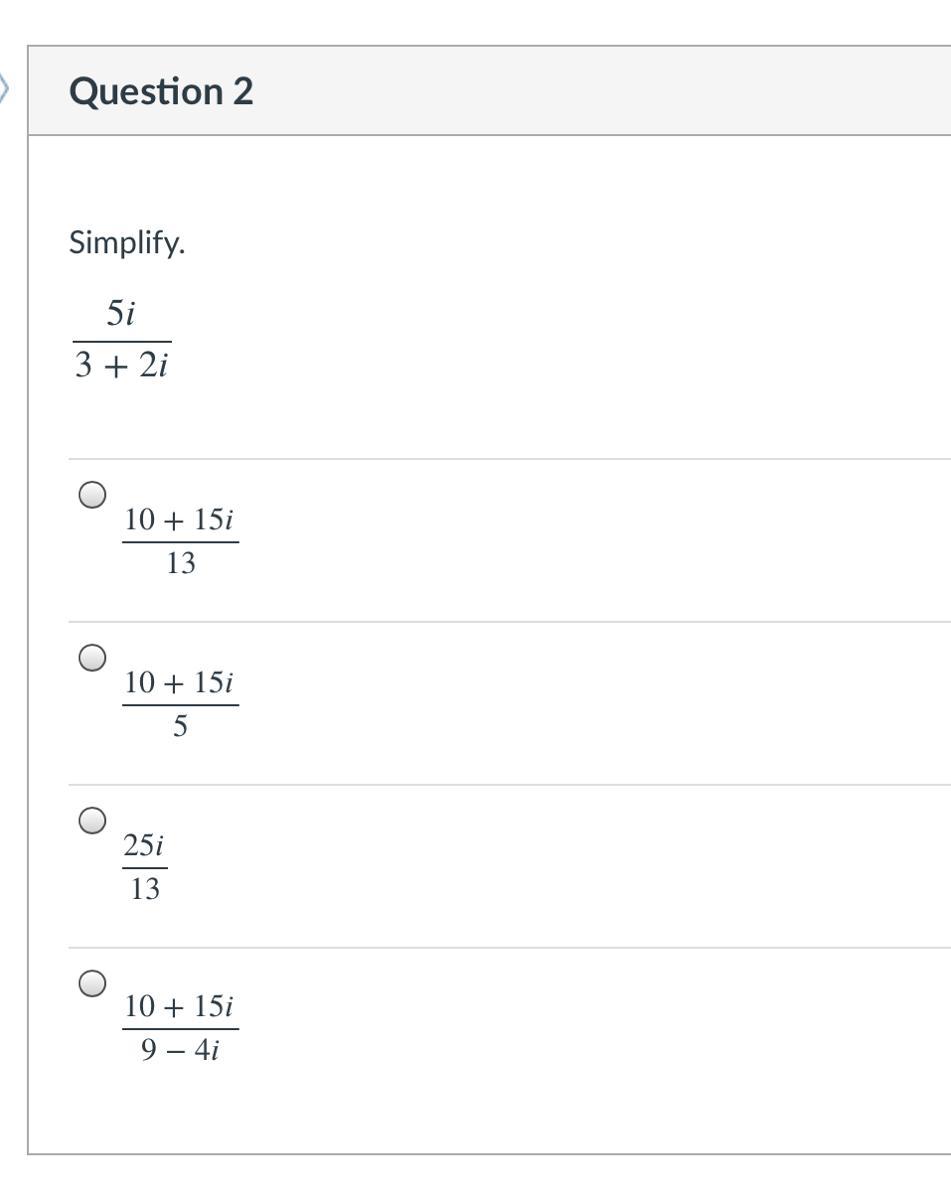Viewport: 951px width, 1200px height.
Task: Click the gray Question 2 header bar
Action: point(489,90)
